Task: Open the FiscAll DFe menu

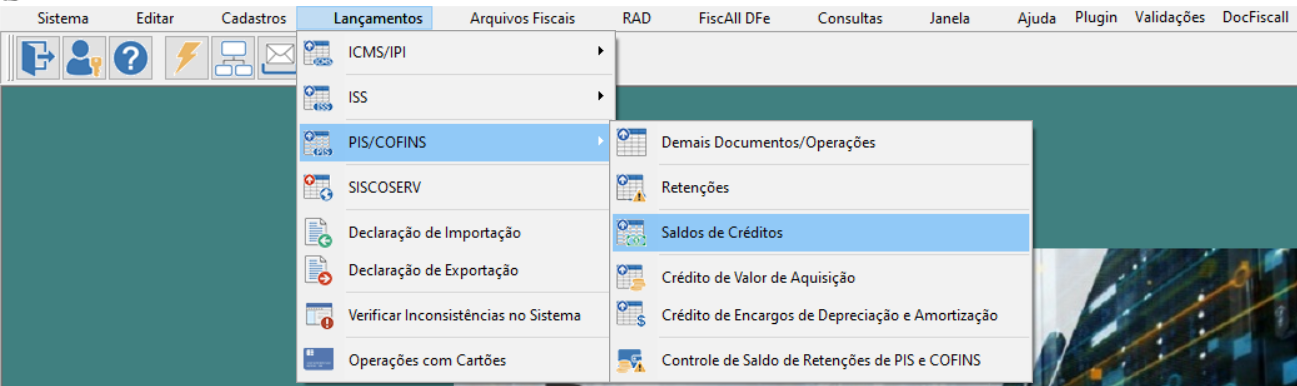Action: click(x=735, y=18)
